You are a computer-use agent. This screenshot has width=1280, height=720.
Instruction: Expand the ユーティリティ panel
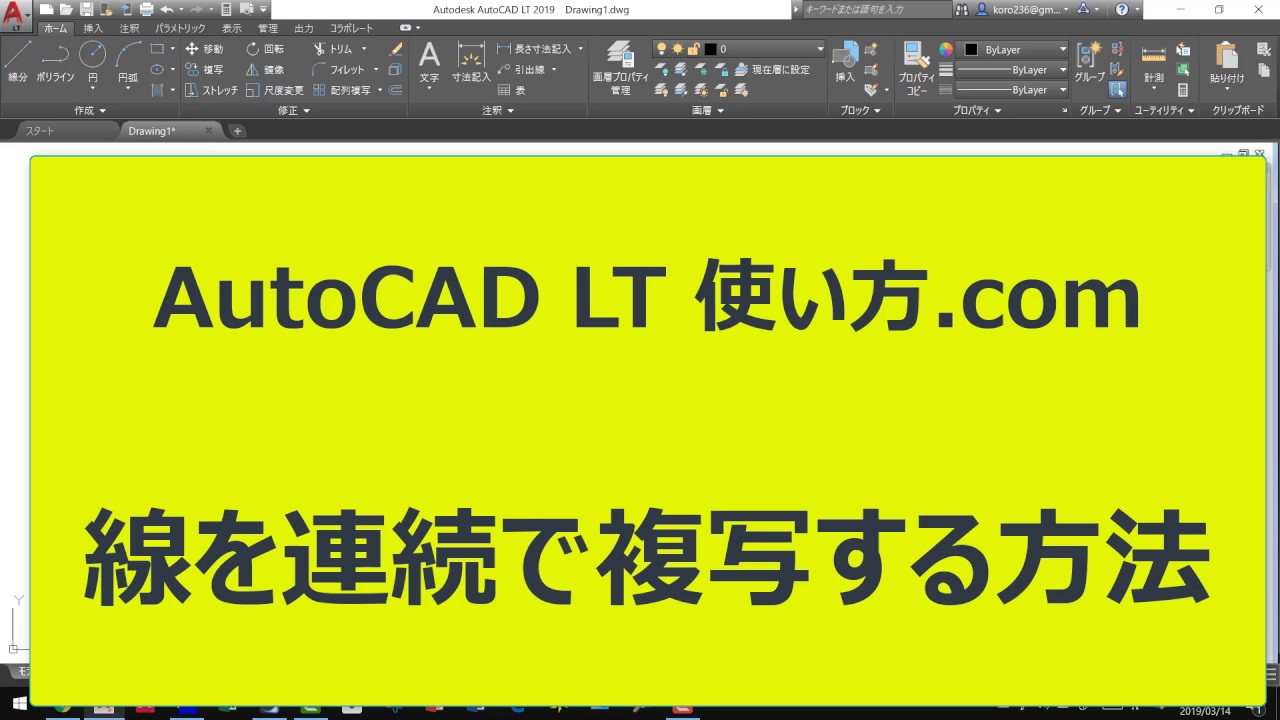(x=1164, y=110)
